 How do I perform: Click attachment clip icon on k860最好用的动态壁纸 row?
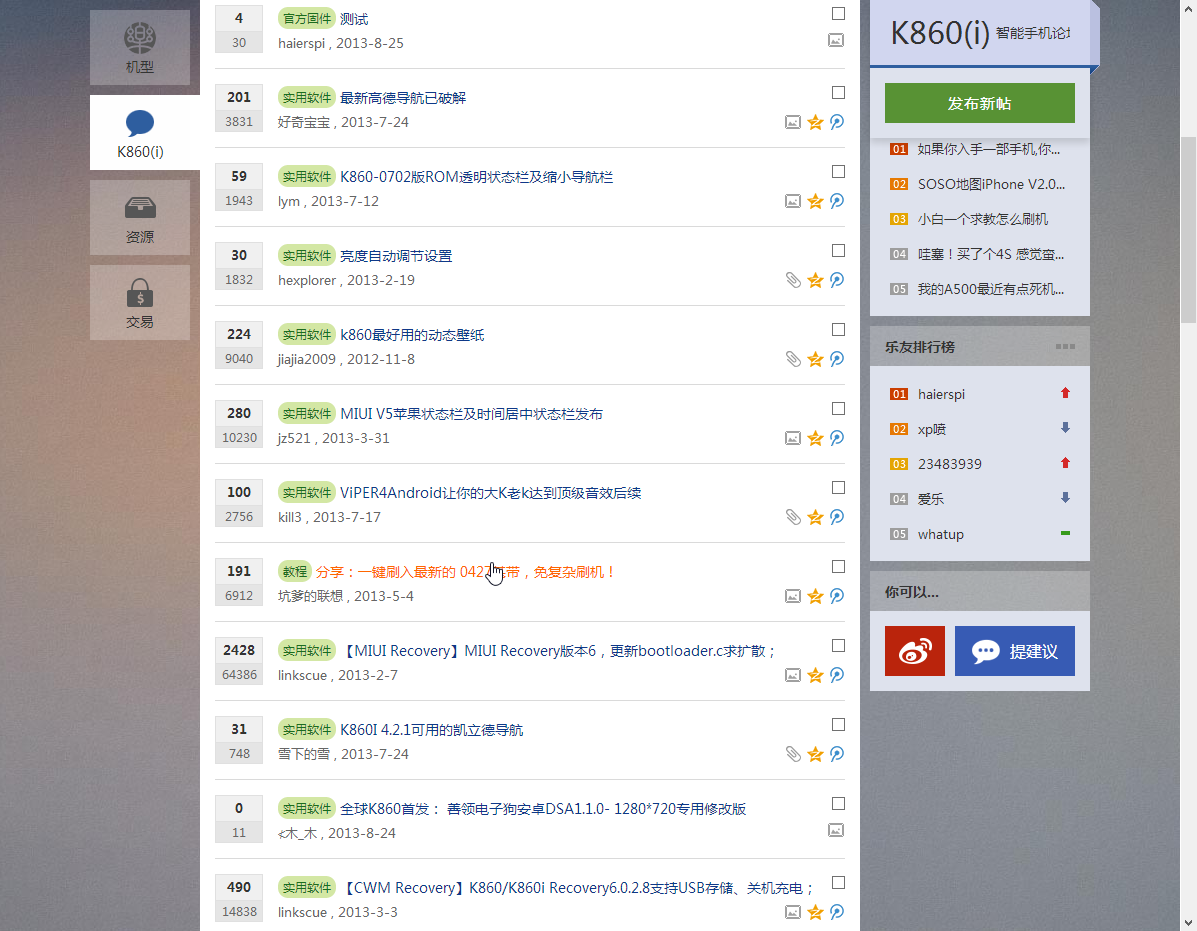point(793,359)
